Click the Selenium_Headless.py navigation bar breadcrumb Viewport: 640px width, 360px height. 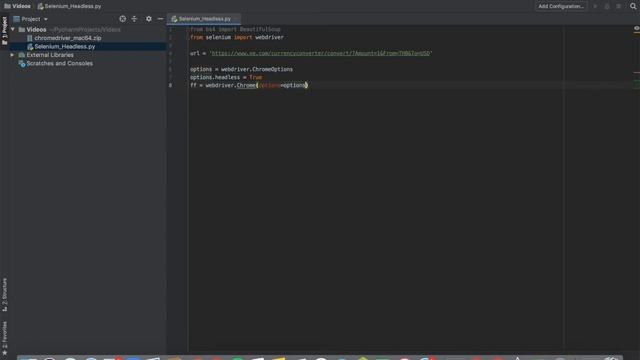(69, 6)
